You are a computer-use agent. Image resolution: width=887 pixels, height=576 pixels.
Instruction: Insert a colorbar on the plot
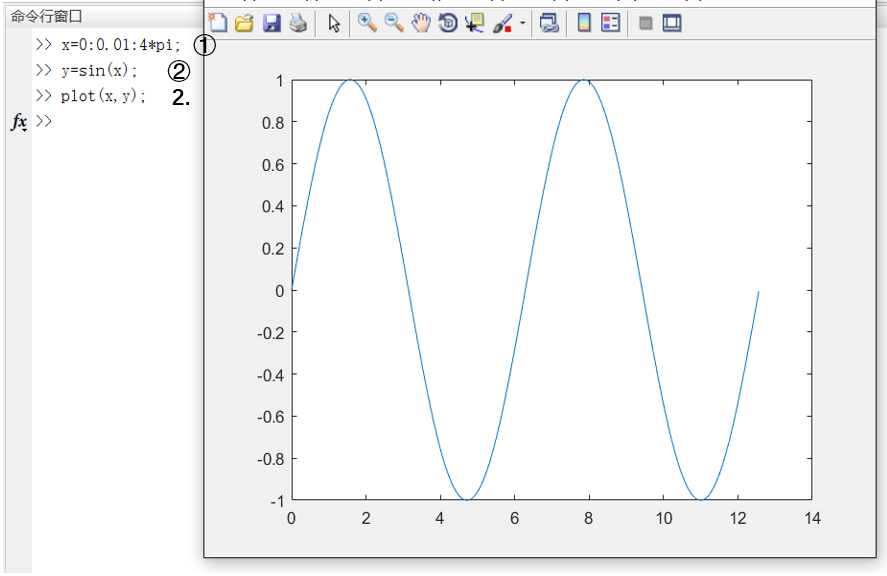point(584,23)
